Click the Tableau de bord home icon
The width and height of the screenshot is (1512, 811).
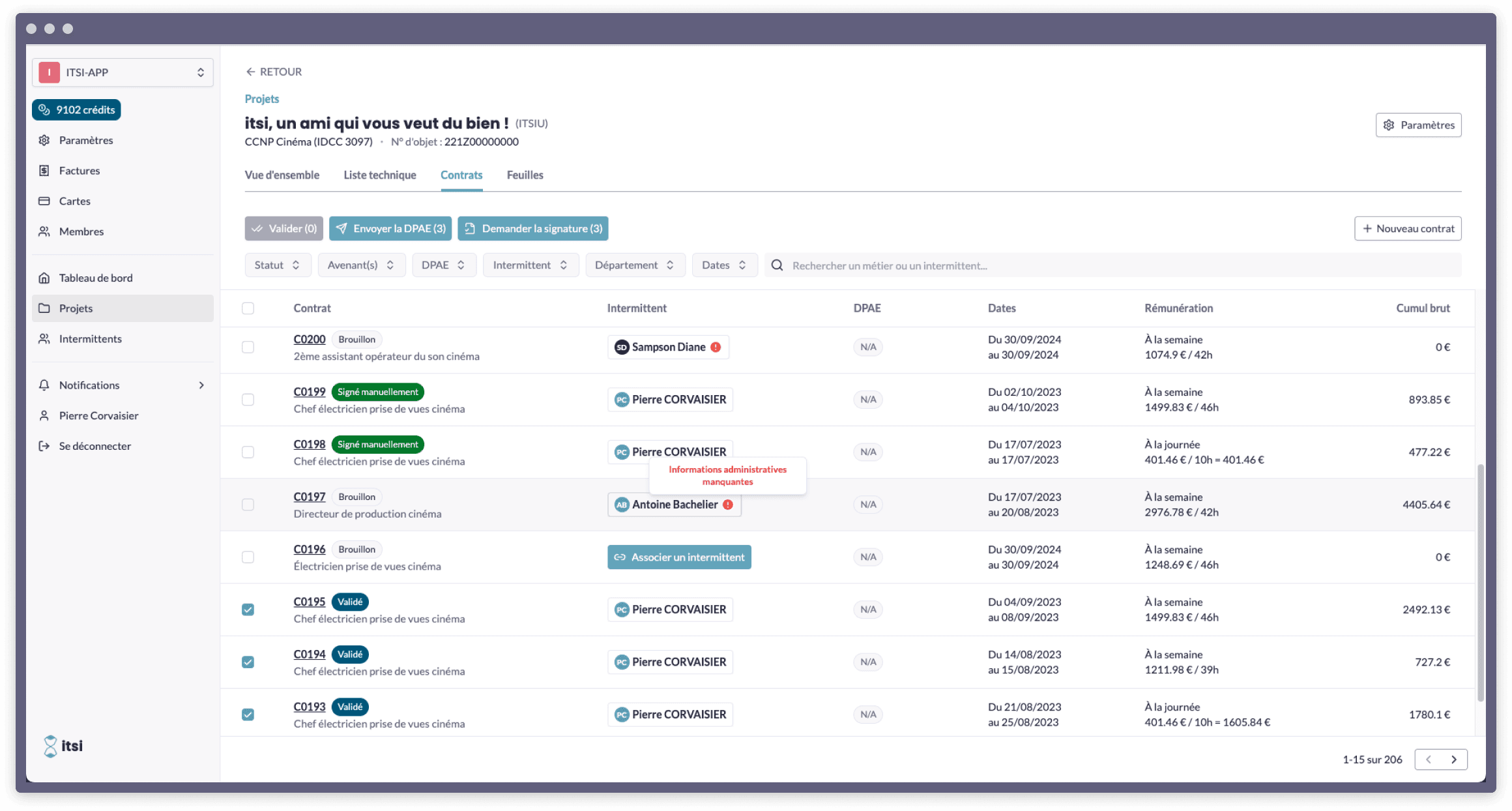(44, 278)
